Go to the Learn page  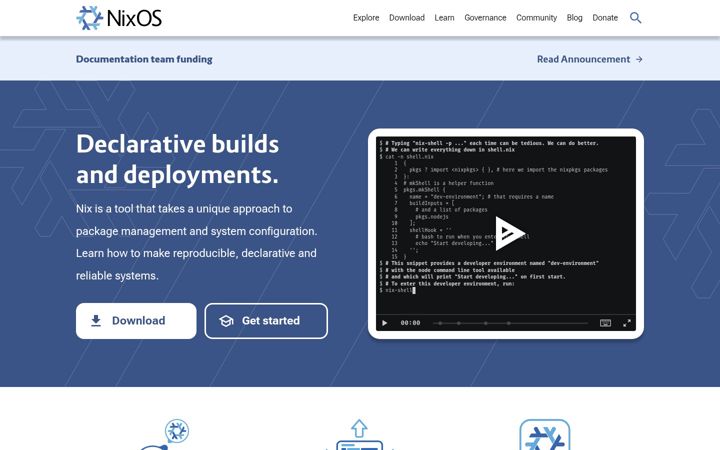point(444,17)
